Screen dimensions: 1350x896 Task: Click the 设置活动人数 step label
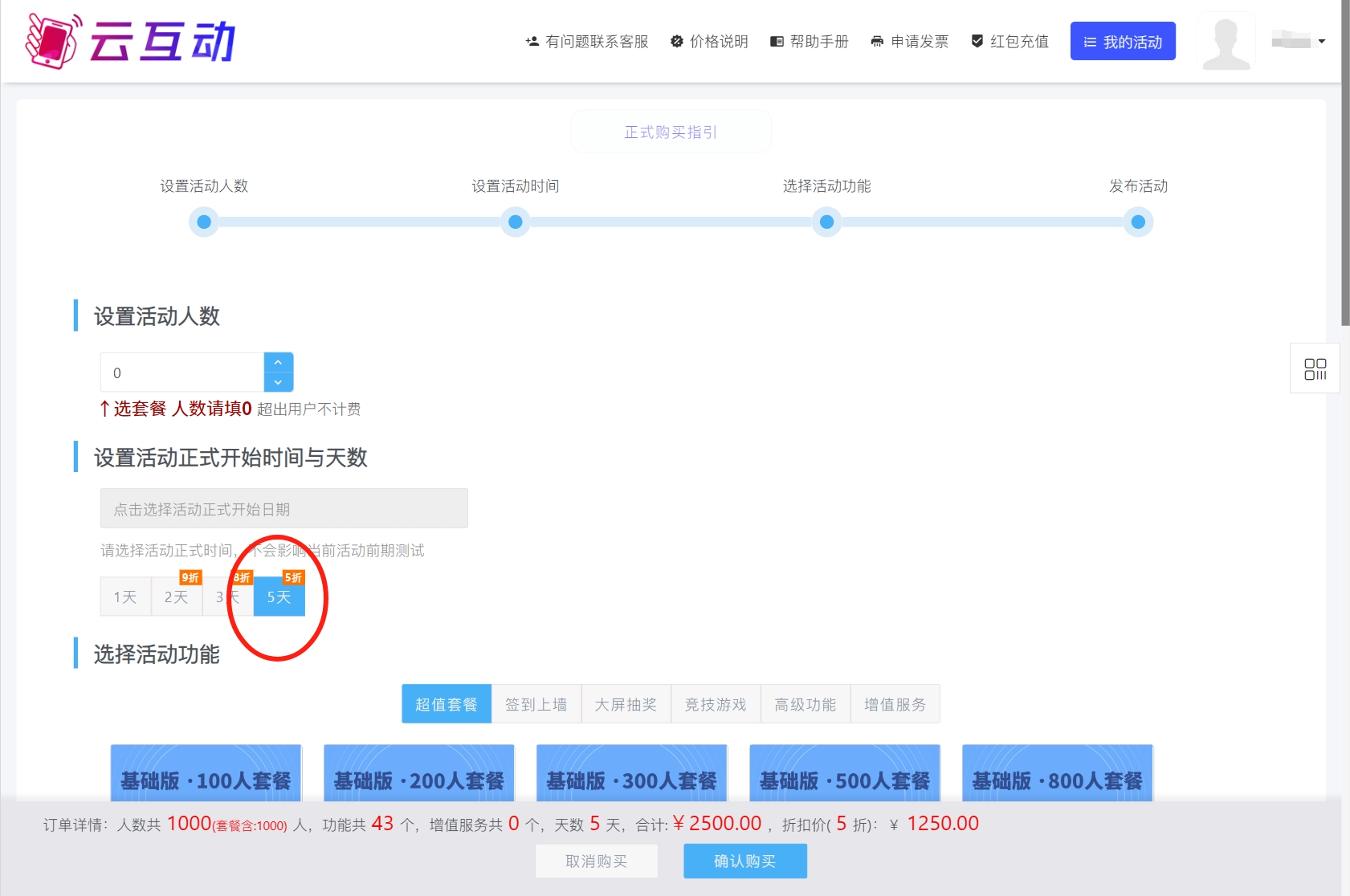(x=204, y=186)
